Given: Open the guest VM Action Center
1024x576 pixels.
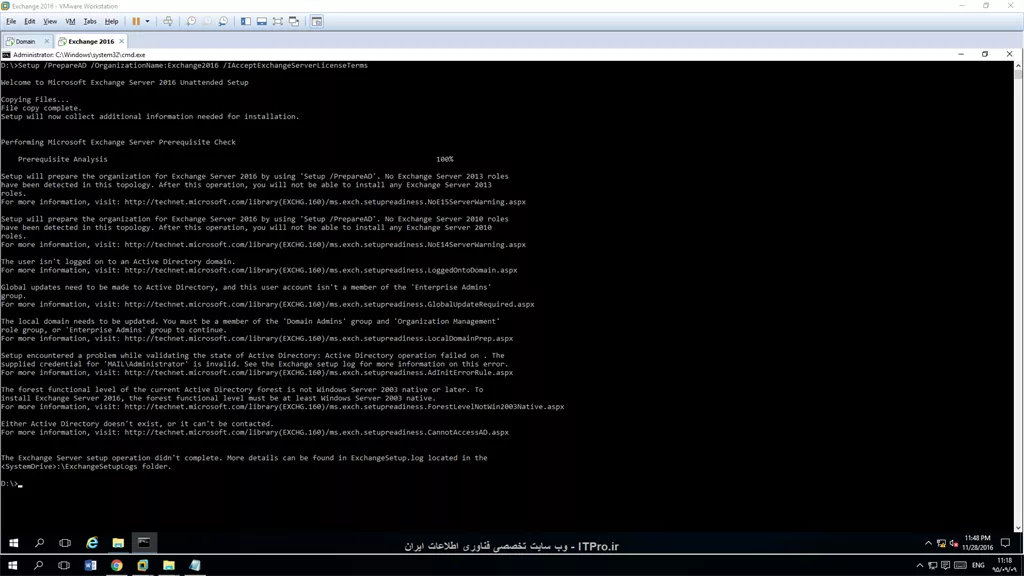Looking at the screenshot, I should (x=1006, y=543).
